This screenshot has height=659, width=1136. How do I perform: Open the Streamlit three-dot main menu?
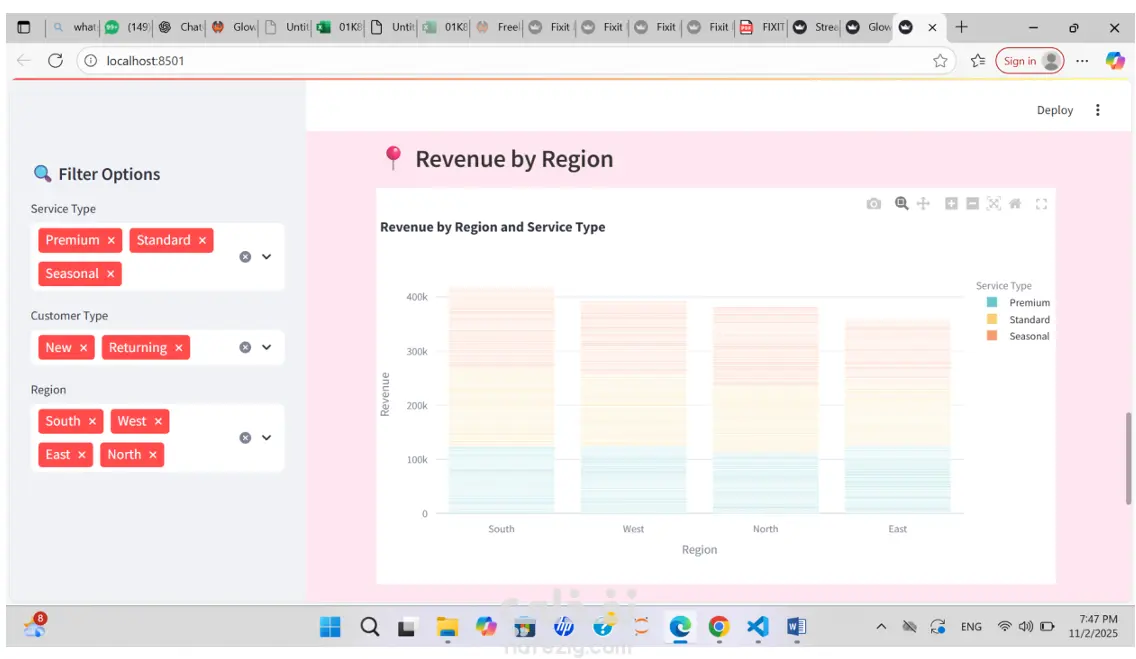point(1098,110)
